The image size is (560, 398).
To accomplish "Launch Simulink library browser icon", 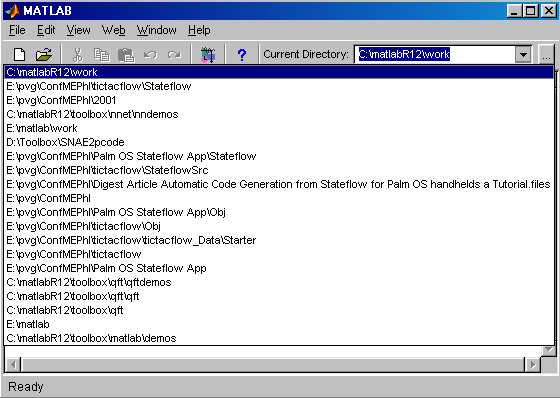I will [208, 55].
